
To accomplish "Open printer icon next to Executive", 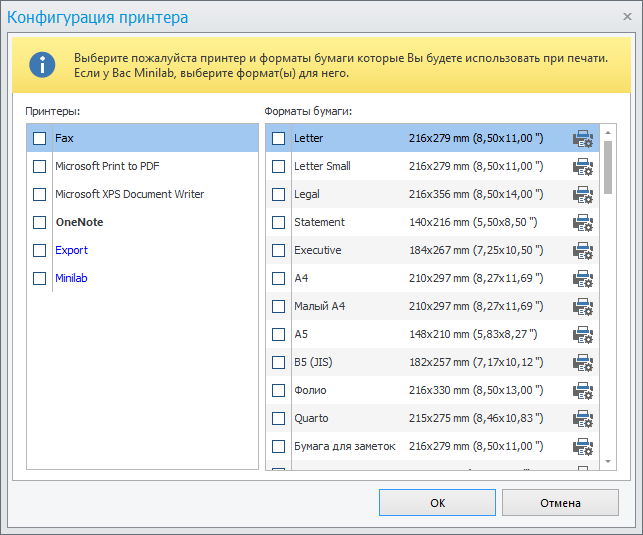I will coord(582,251).
